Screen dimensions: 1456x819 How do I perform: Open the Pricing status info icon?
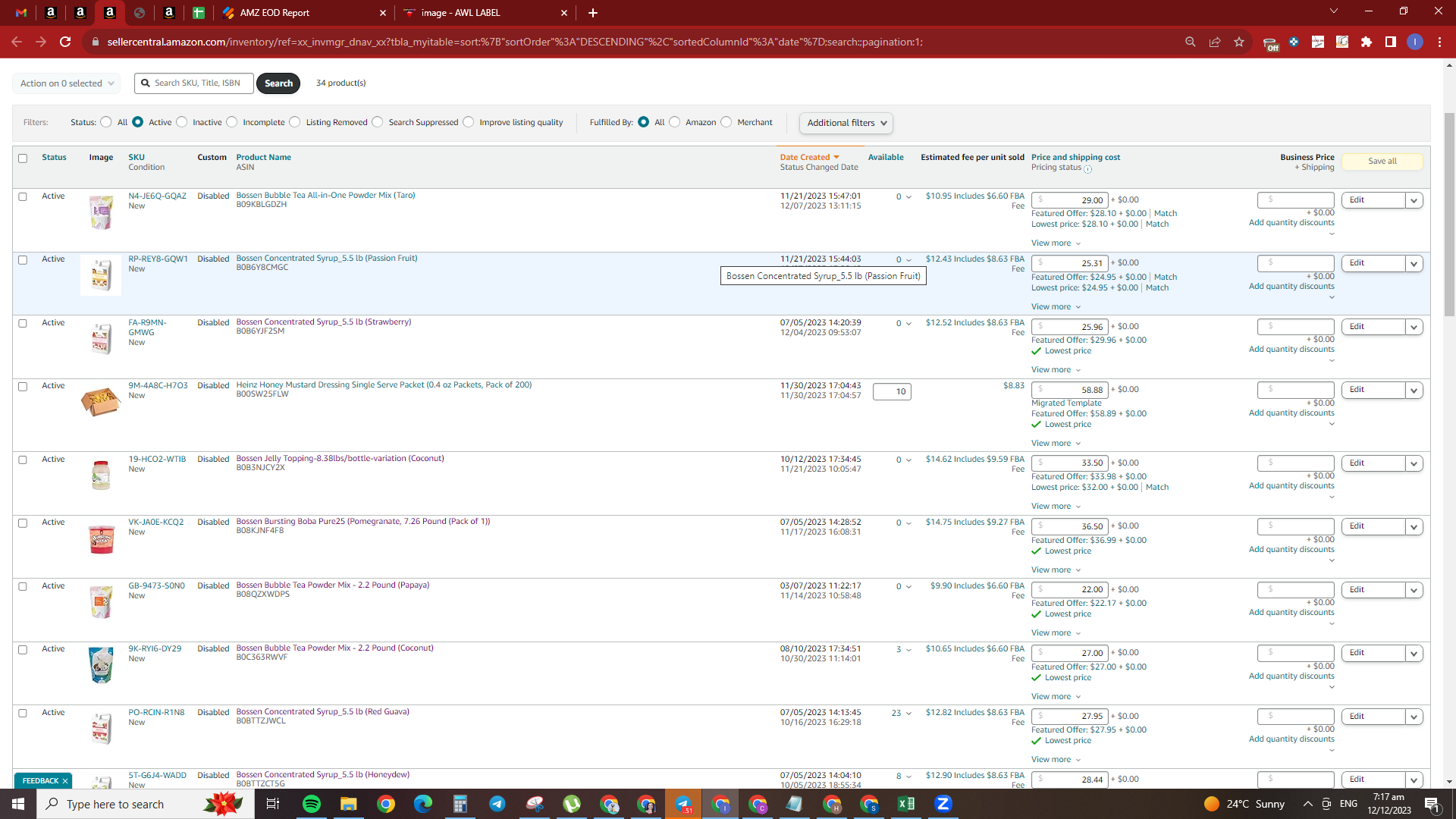pyautogui.click(x=1088, y=169)
